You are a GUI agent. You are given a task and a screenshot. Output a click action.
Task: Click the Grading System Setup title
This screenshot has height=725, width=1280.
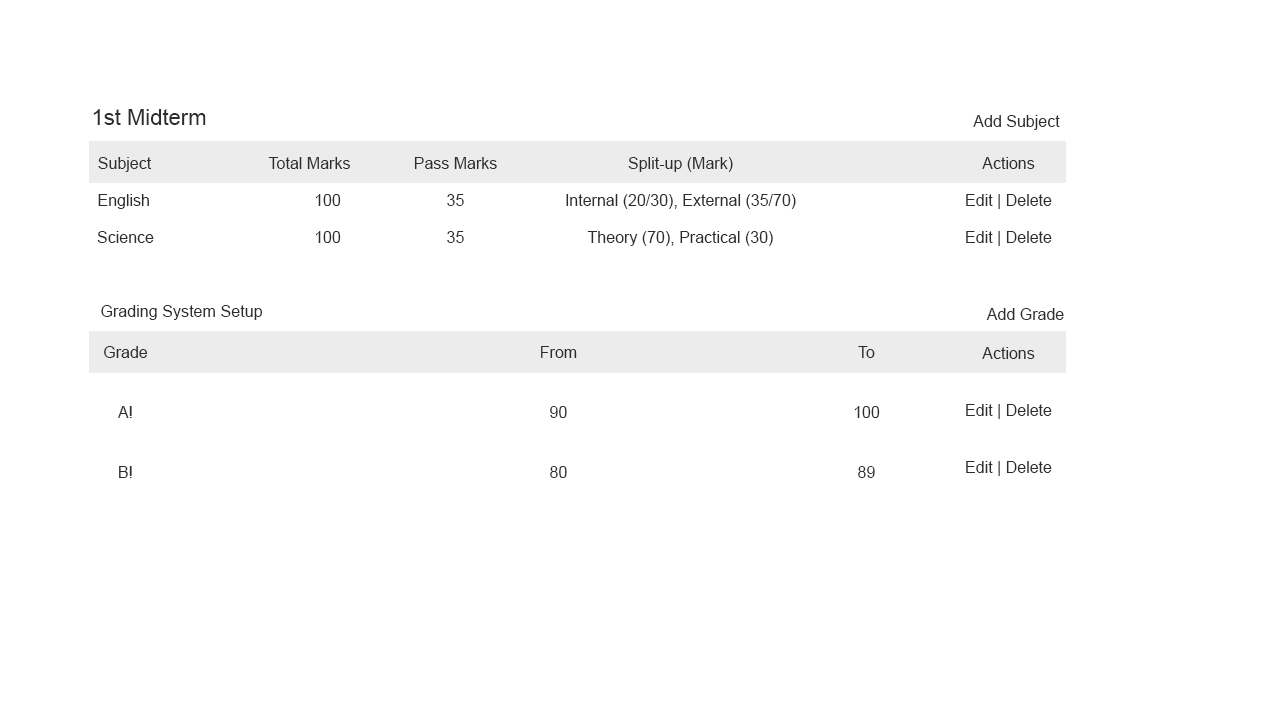tap(181, 312)
